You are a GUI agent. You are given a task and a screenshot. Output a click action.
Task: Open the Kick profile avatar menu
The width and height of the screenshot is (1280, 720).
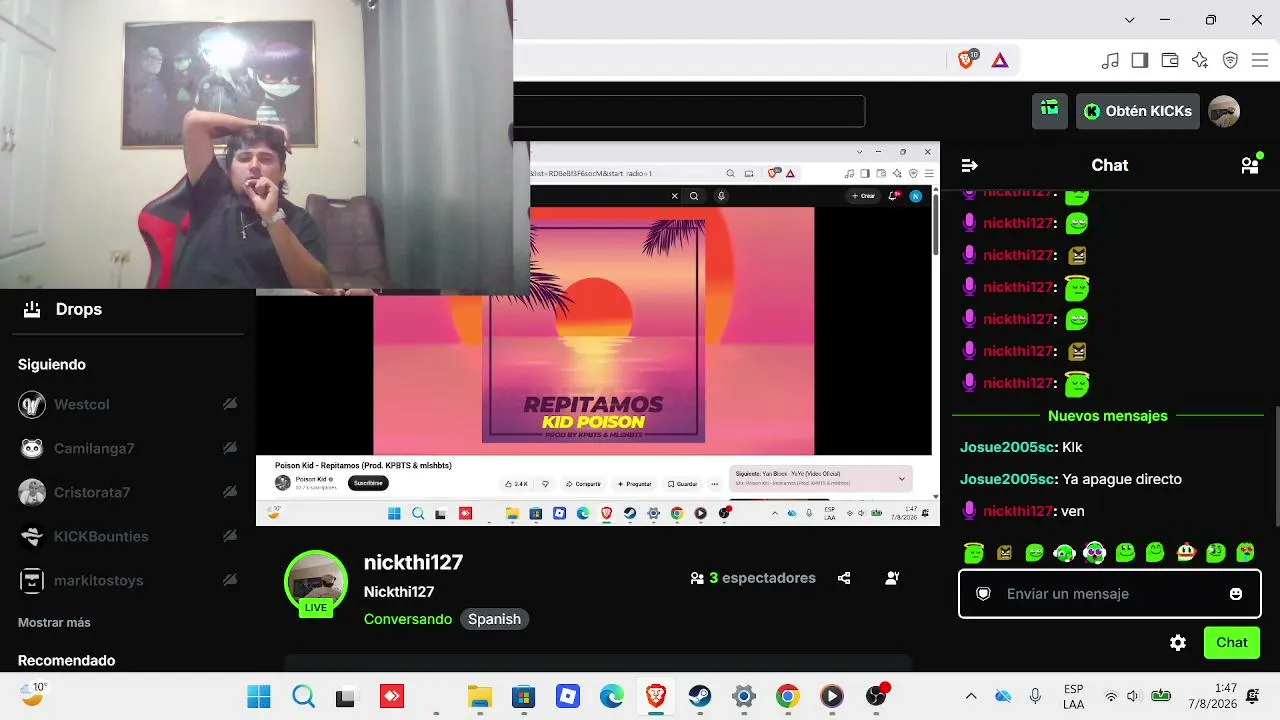(x=1224, y=111)
